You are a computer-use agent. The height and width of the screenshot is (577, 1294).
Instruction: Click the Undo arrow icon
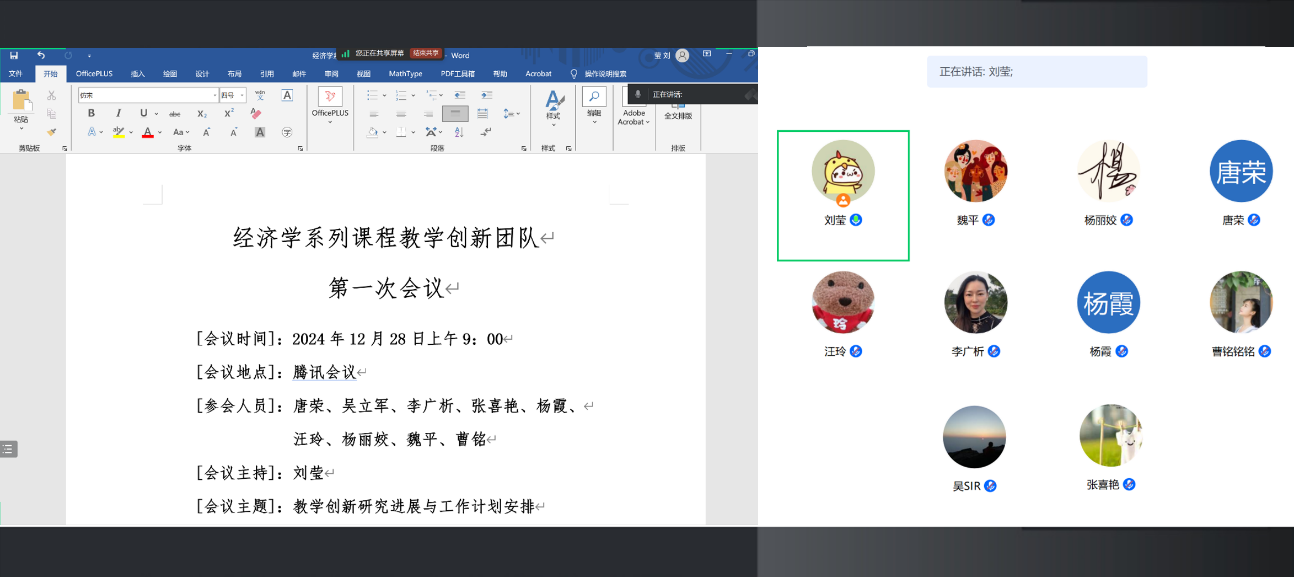[x=41, y=55]
